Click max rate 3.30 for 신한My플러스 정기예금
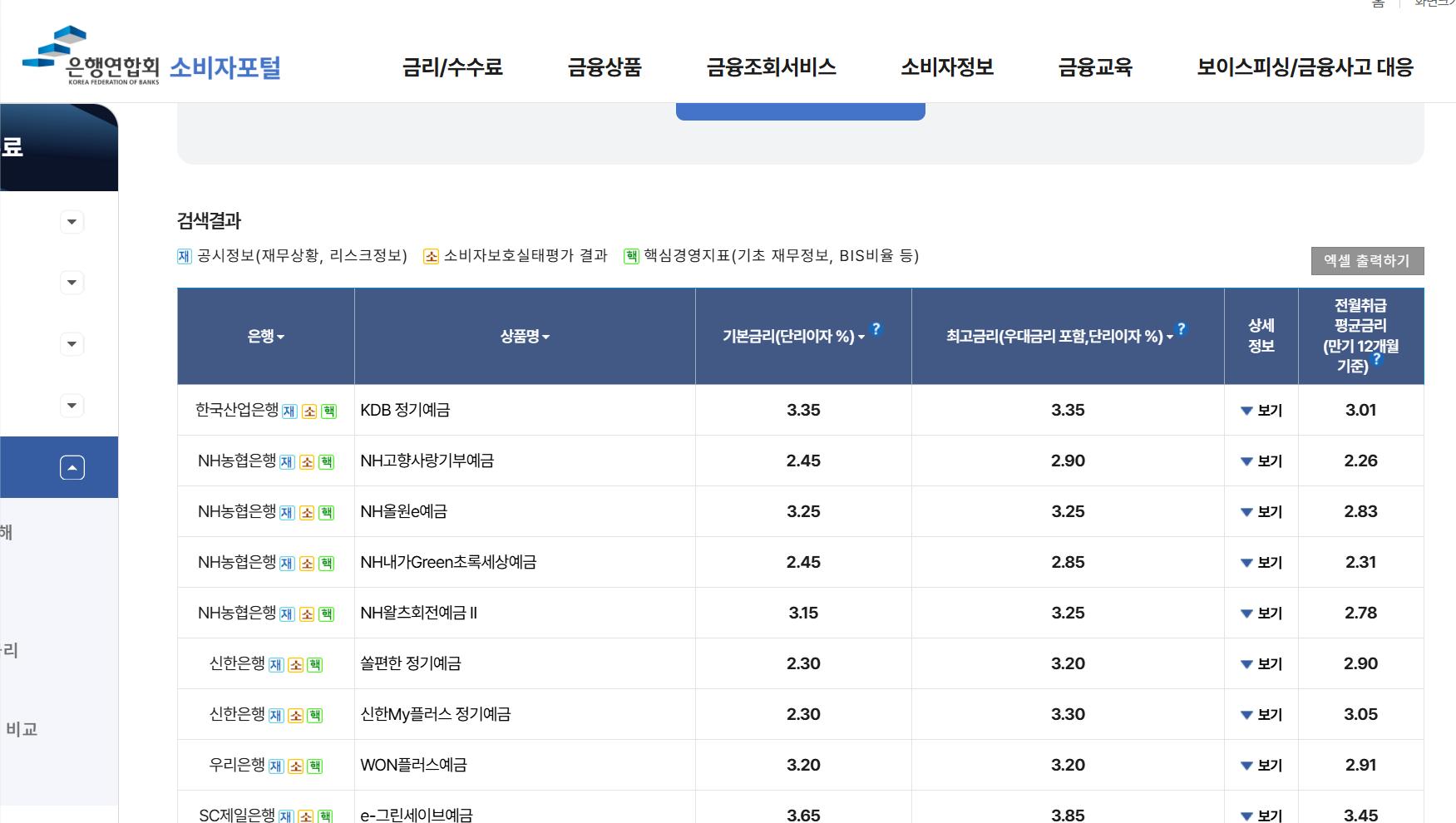1456x823 pixels. pos(1068,714)
